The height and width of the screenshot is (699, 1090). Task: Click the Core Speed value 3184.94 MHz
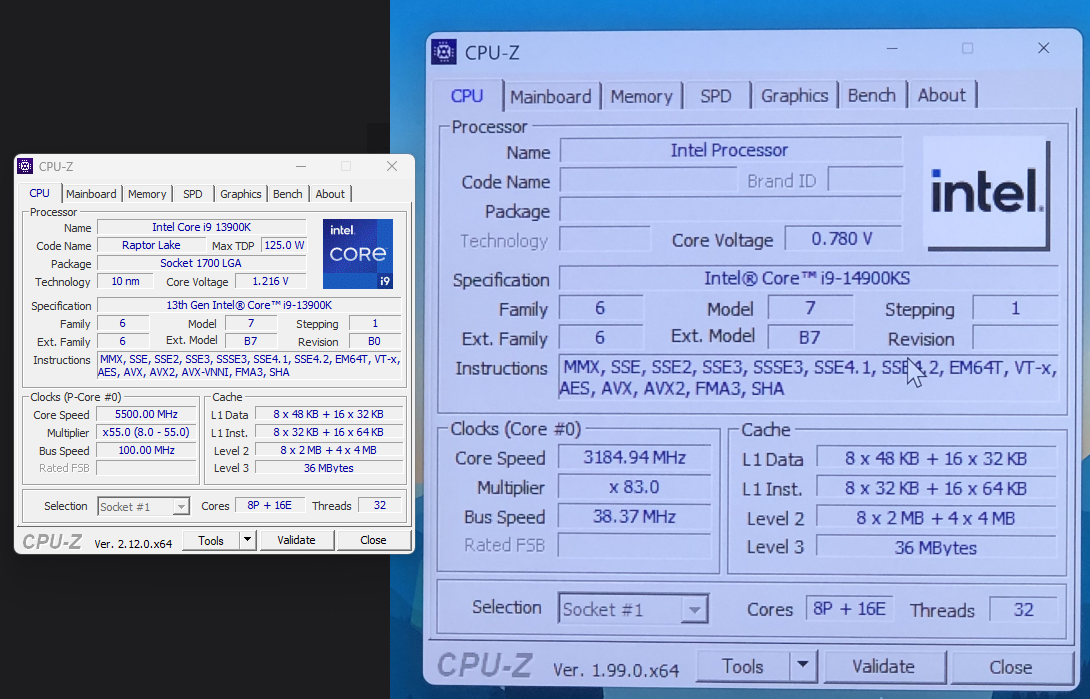point(635,458)
